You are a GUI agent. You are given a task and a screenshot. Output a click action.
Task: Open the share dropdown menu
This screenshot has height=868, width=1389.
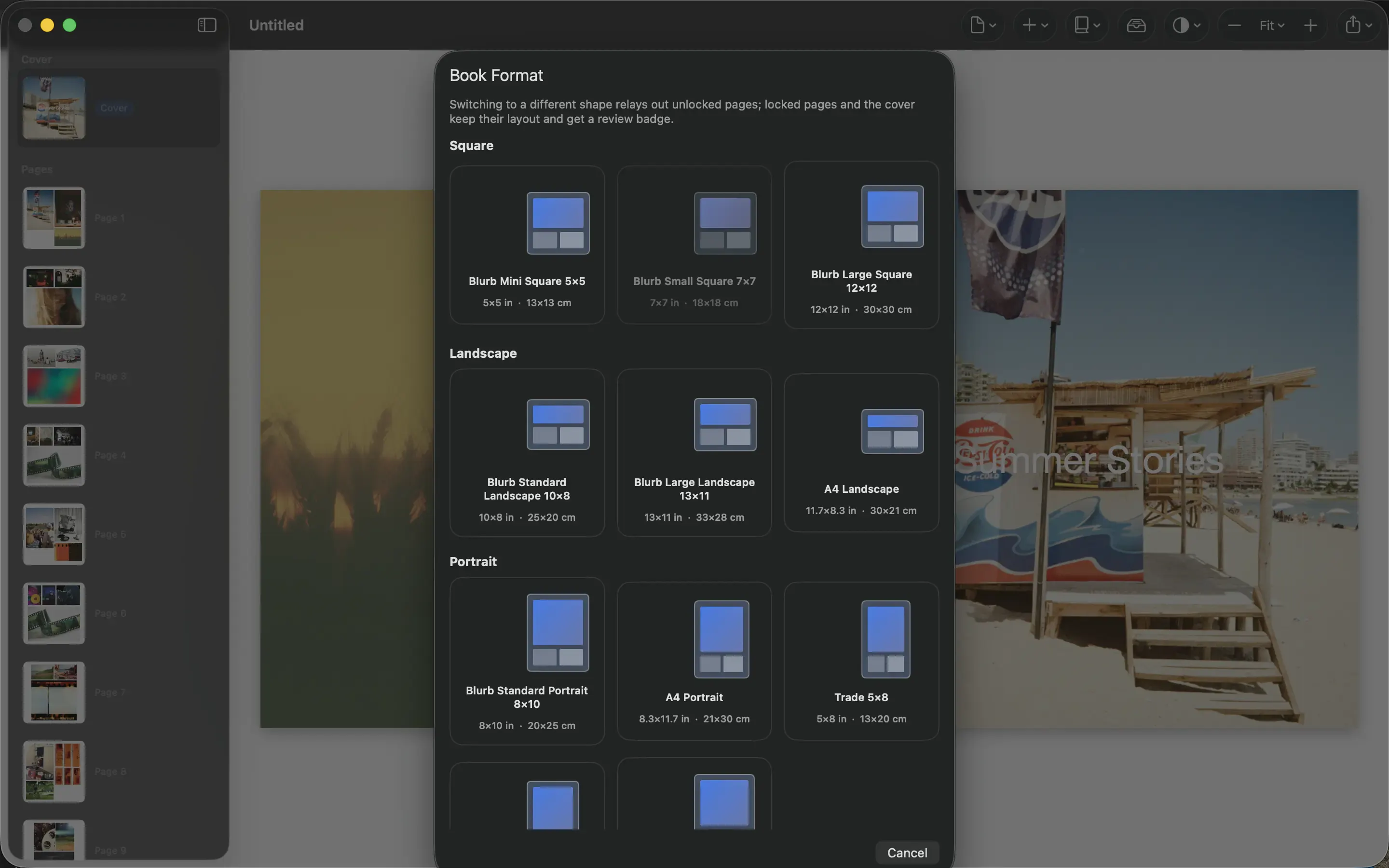pyautogui.click(x=1358, y=25)
